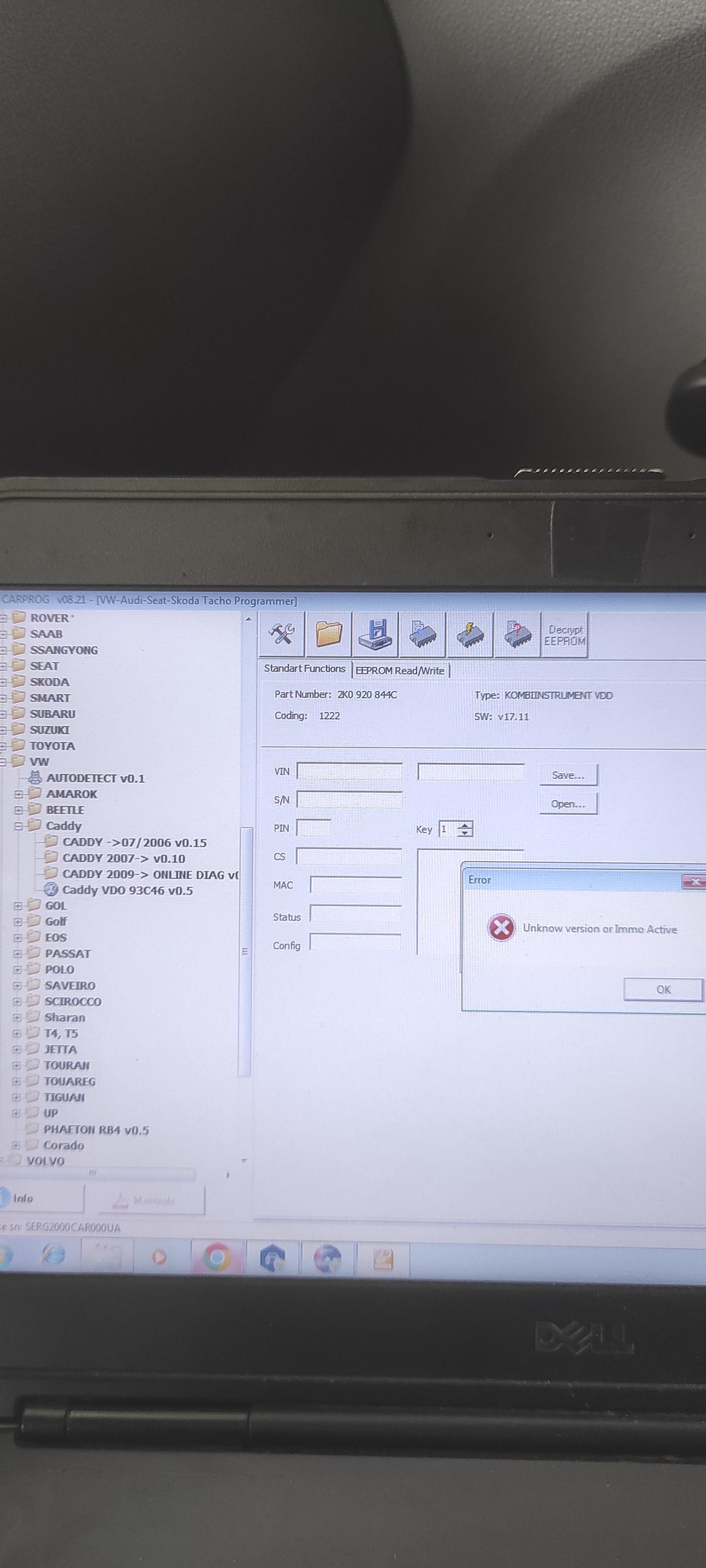
Task: Click the open-folder toolbar icon
Action: pos(328,634)
